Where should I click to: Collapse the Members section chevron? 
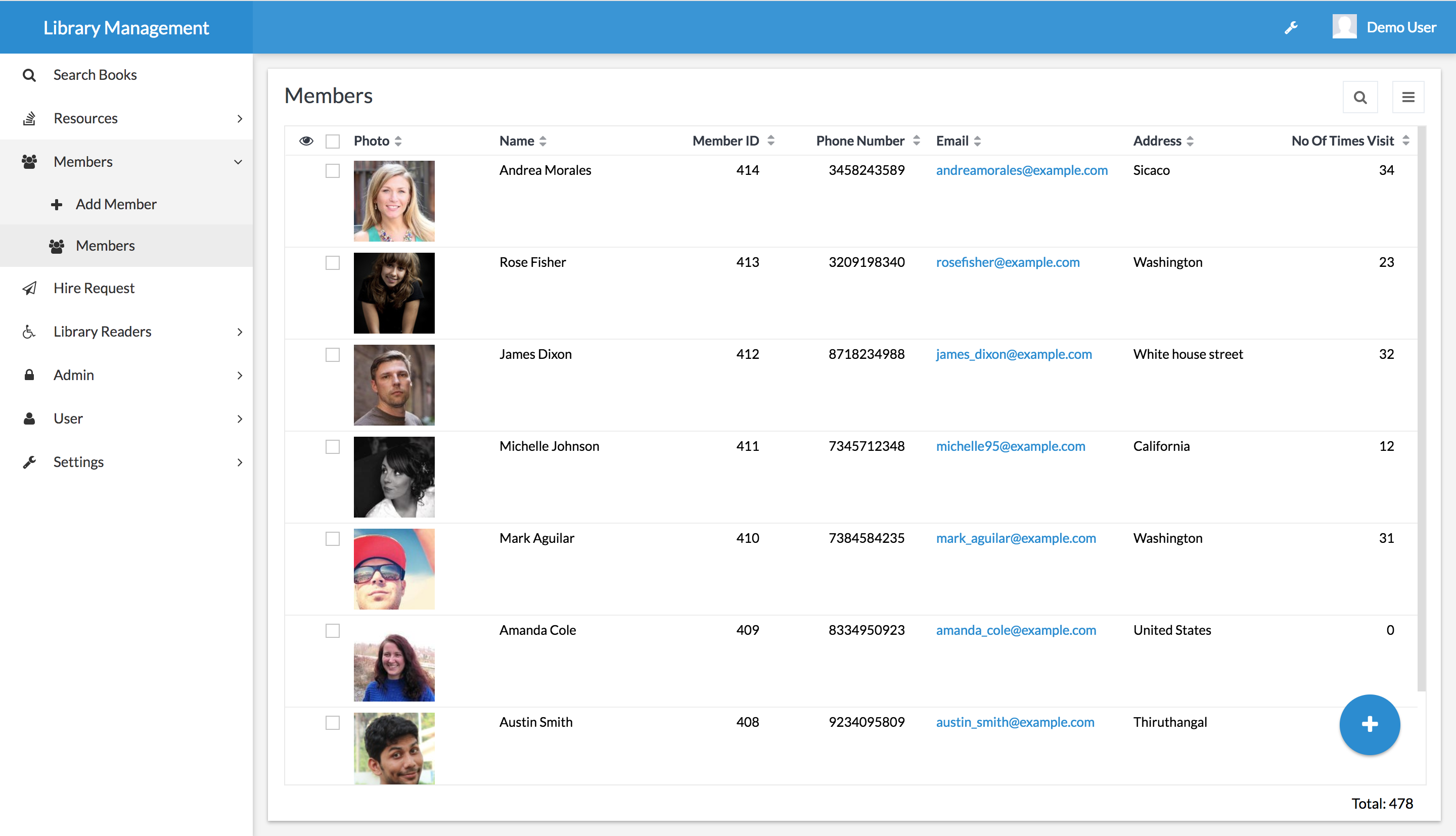(238, 162)
